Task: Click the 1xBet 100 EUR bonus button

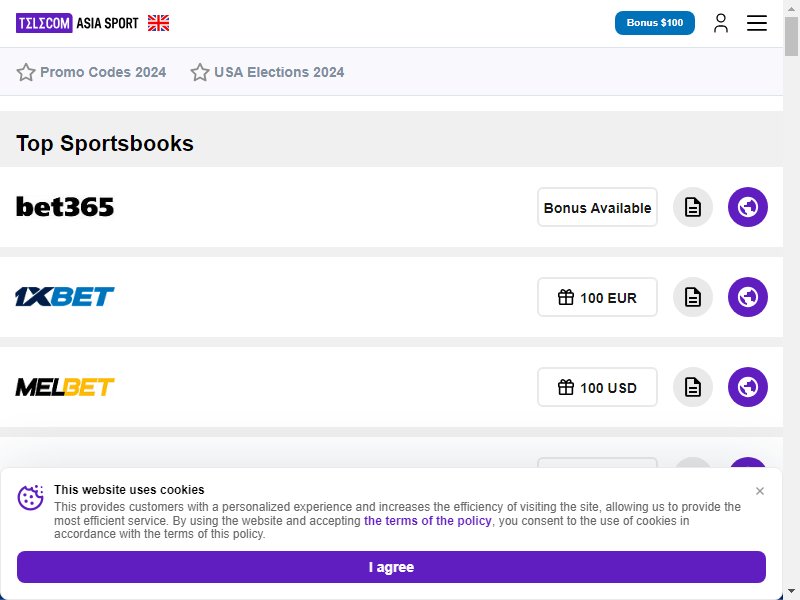Action: coord(597,297)
